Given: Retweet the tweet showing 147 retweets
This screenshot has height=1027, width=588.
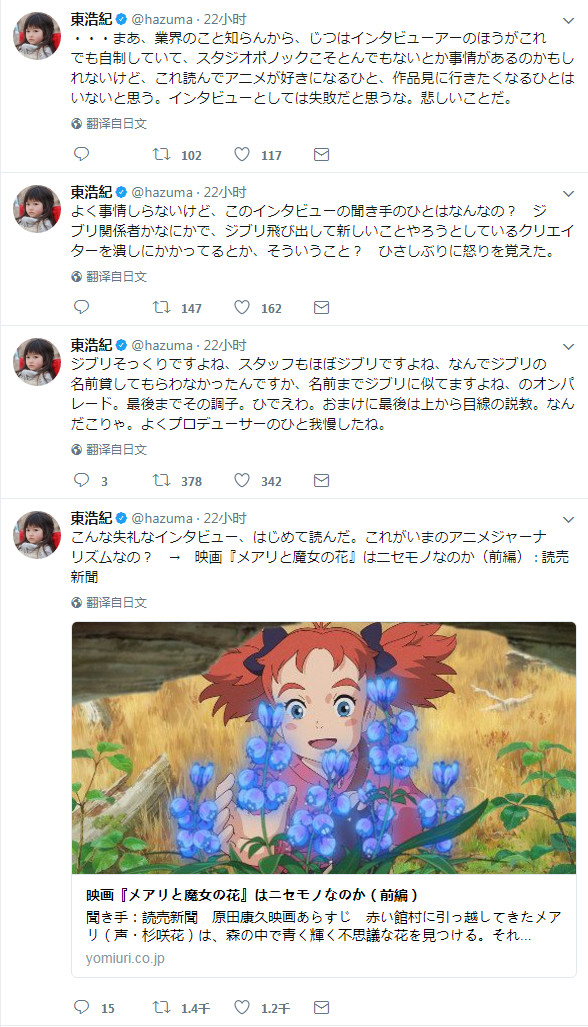Looking at the screenshot, I should click(162, 307).
